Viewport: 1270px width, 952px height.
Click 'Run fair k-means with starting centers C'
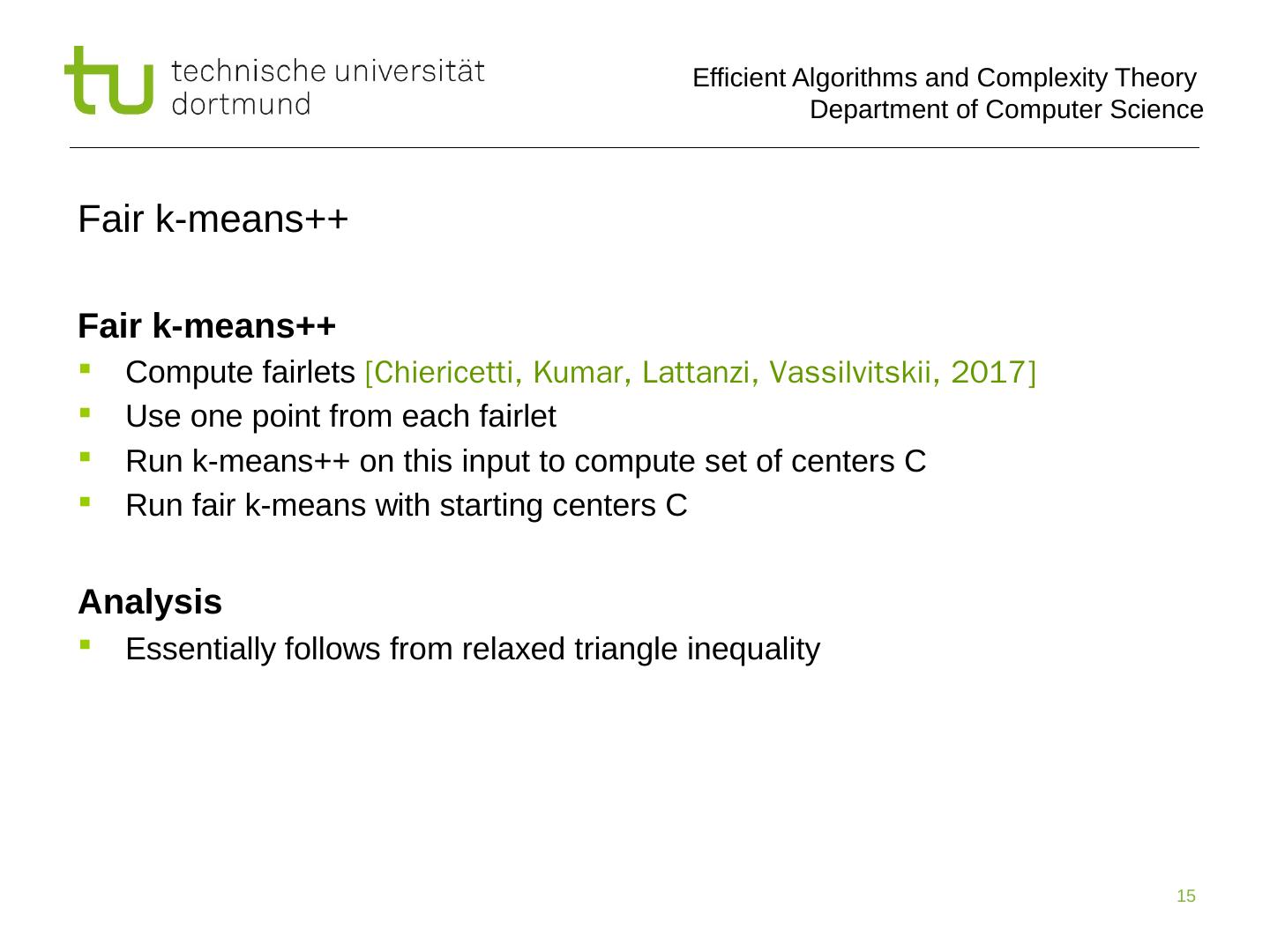point(407,506)
